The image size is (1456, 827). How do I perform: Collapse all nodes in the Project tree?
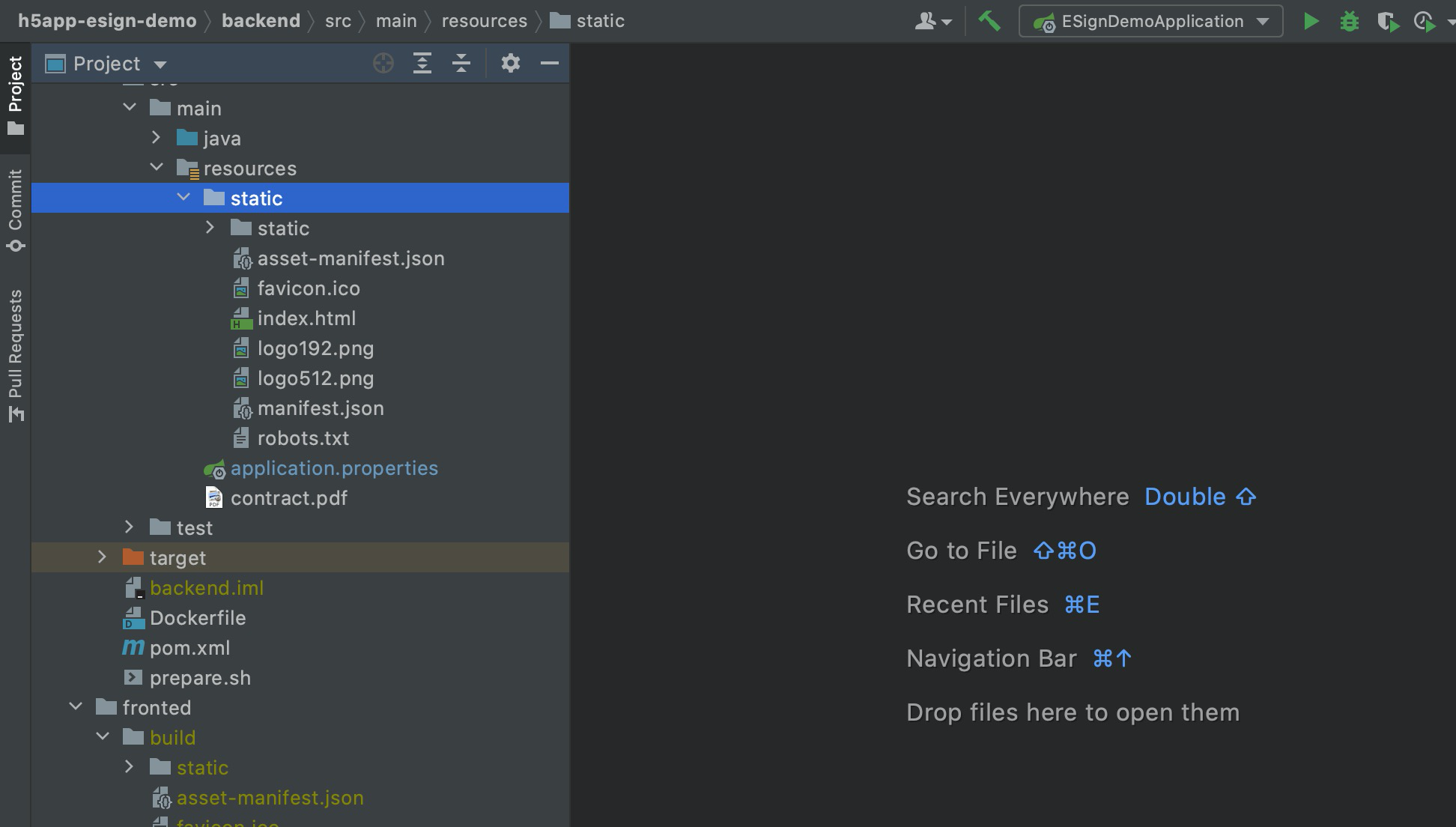click(461, 63)
